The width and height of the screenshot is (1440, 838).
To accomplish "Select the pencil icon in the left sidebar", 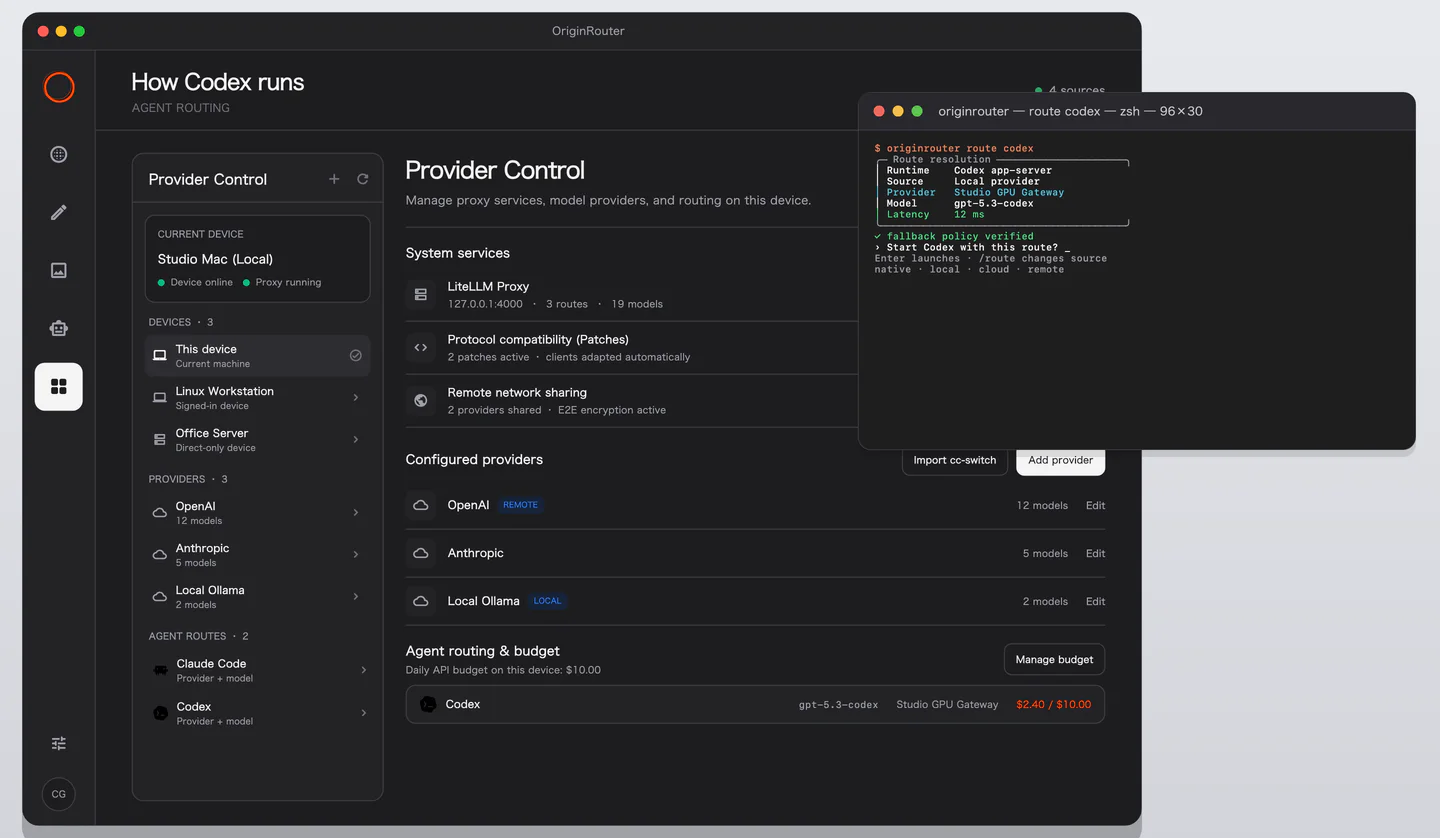I will tap(59, 212).
